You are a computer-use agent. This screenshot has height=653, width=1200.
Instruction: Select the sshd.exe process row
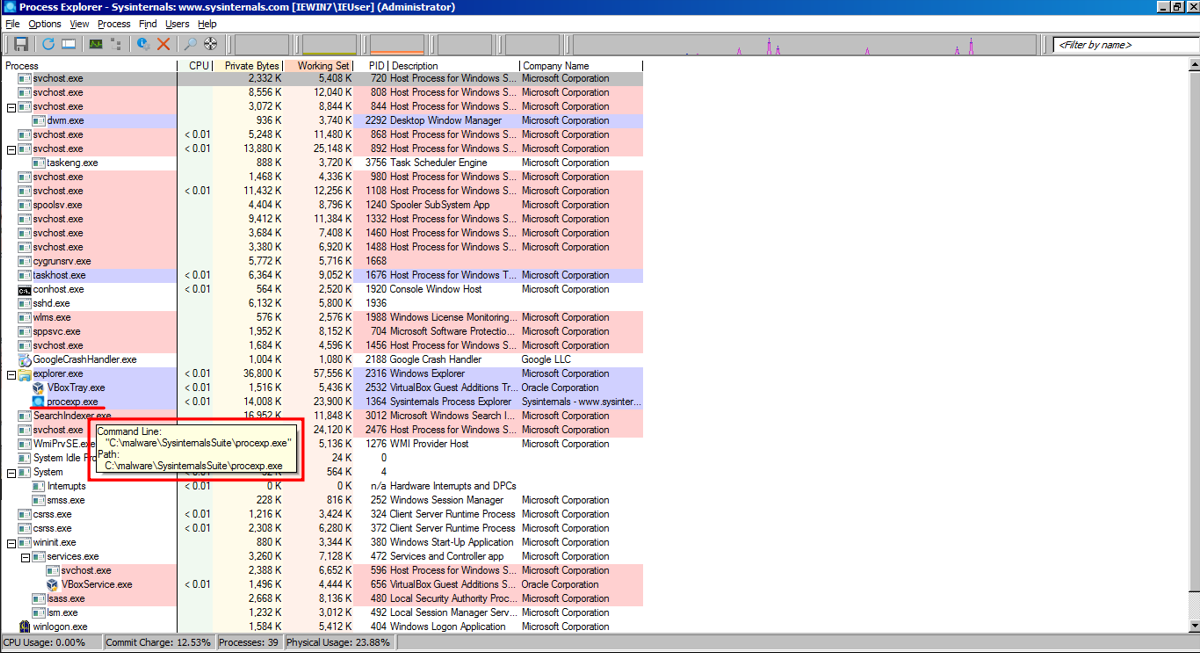(x=322, y=303)
